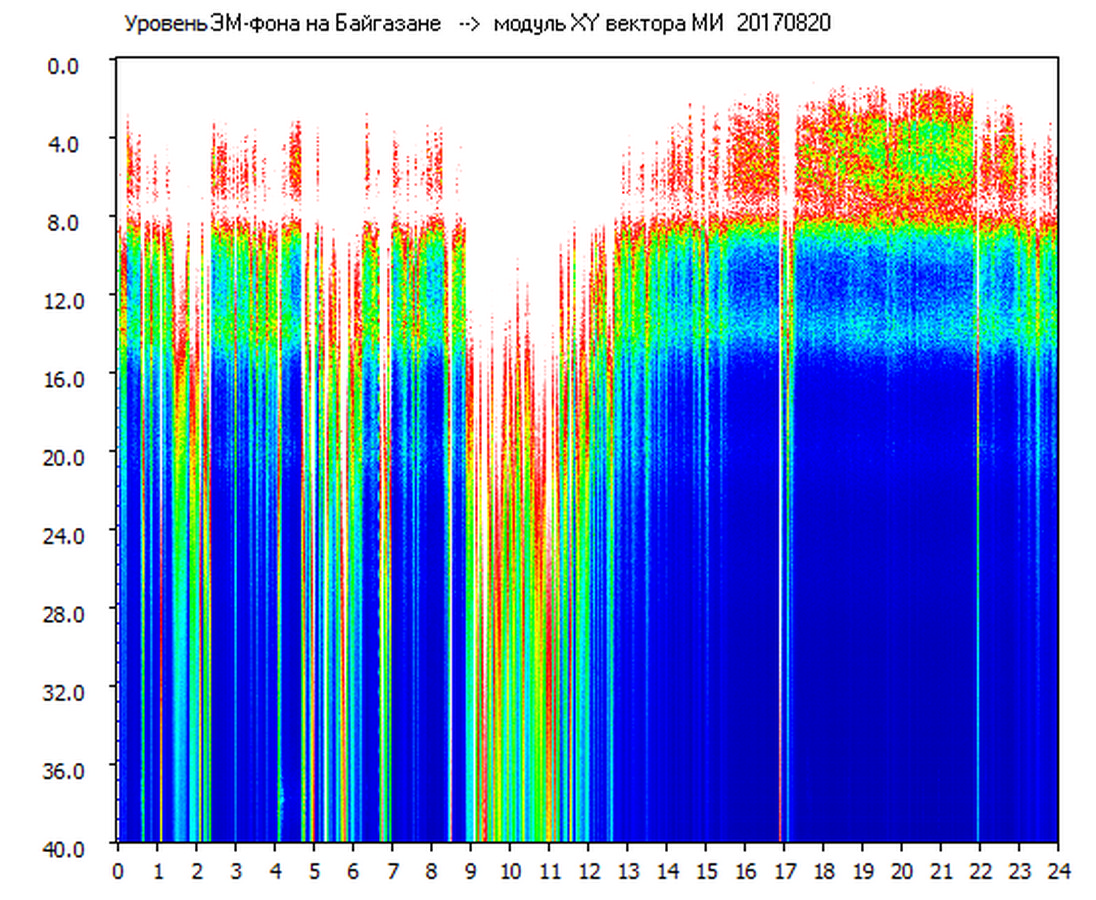Select the hour 22 x-axis label
Image resolution: width=1096 pixels, height=900 pixels.
pos(980,870)
